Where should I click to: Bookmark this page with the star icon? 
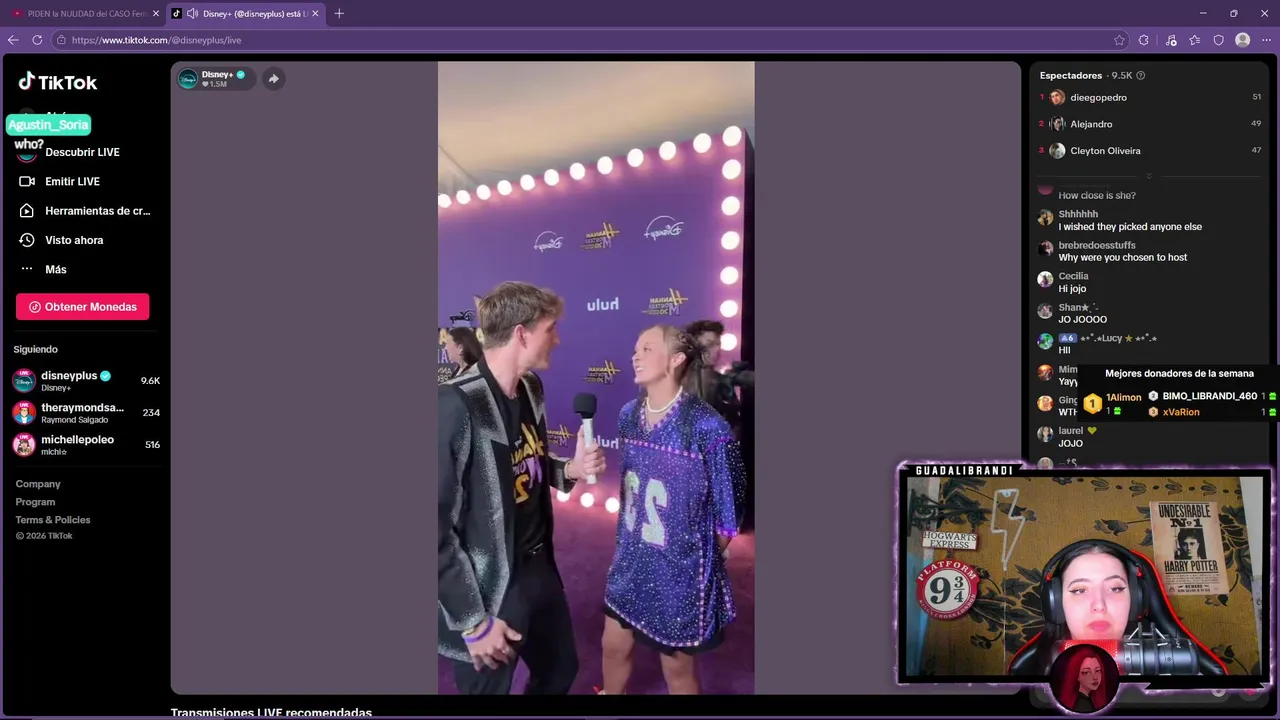coord(1119,40)
